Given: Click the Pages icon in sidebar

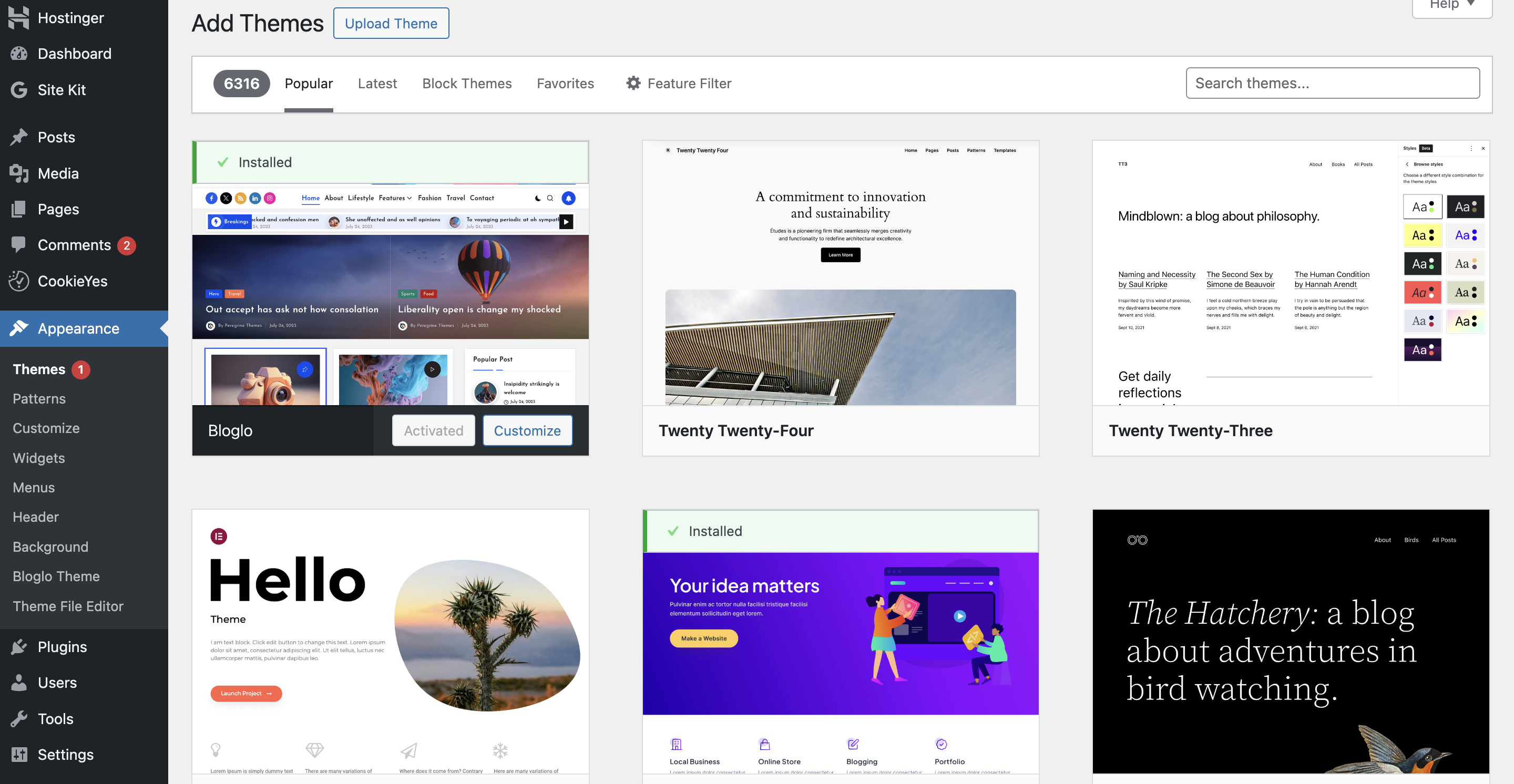Looking at the screenshot, I should pyautogui.click(x=19, y=209).
